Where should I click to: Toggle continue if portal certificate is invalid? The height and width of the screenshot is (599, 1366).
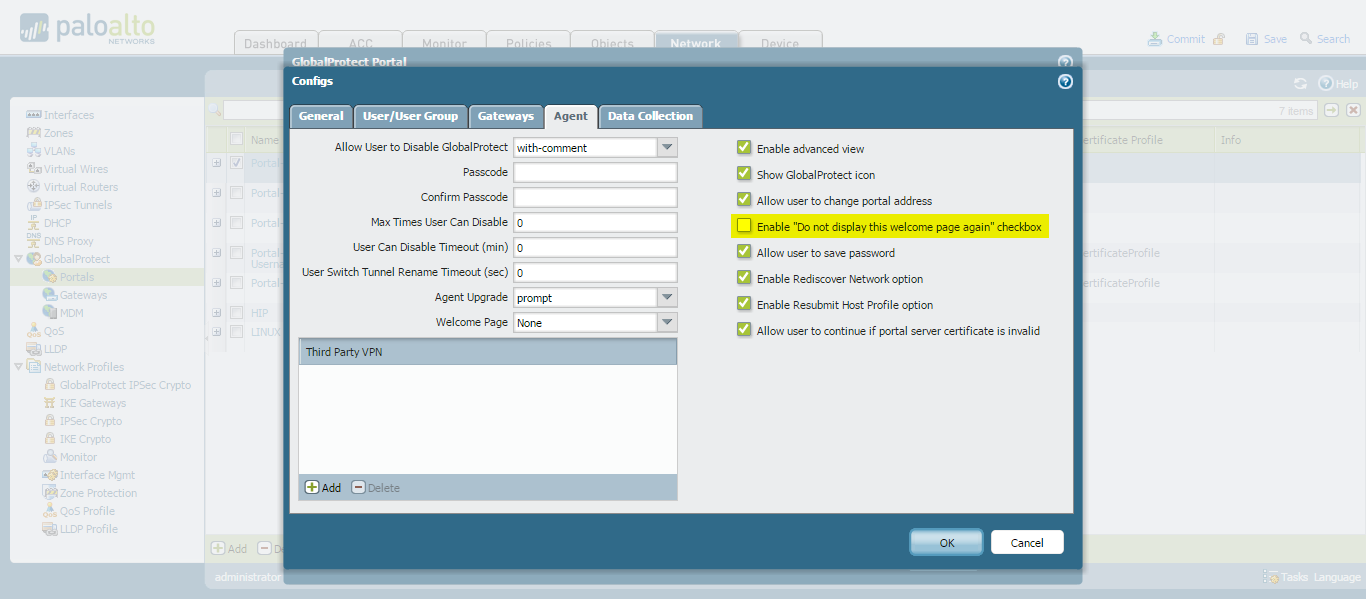744,330
